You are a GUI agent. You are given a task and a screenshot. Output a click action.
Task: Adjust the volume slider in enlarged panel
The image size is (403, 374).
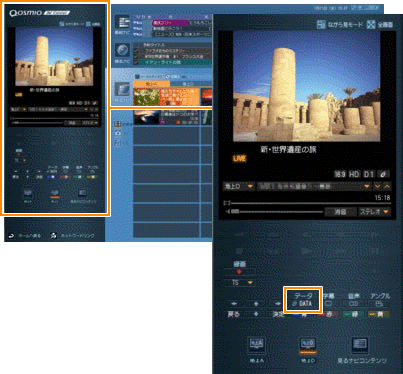click(x=274, y=212)
